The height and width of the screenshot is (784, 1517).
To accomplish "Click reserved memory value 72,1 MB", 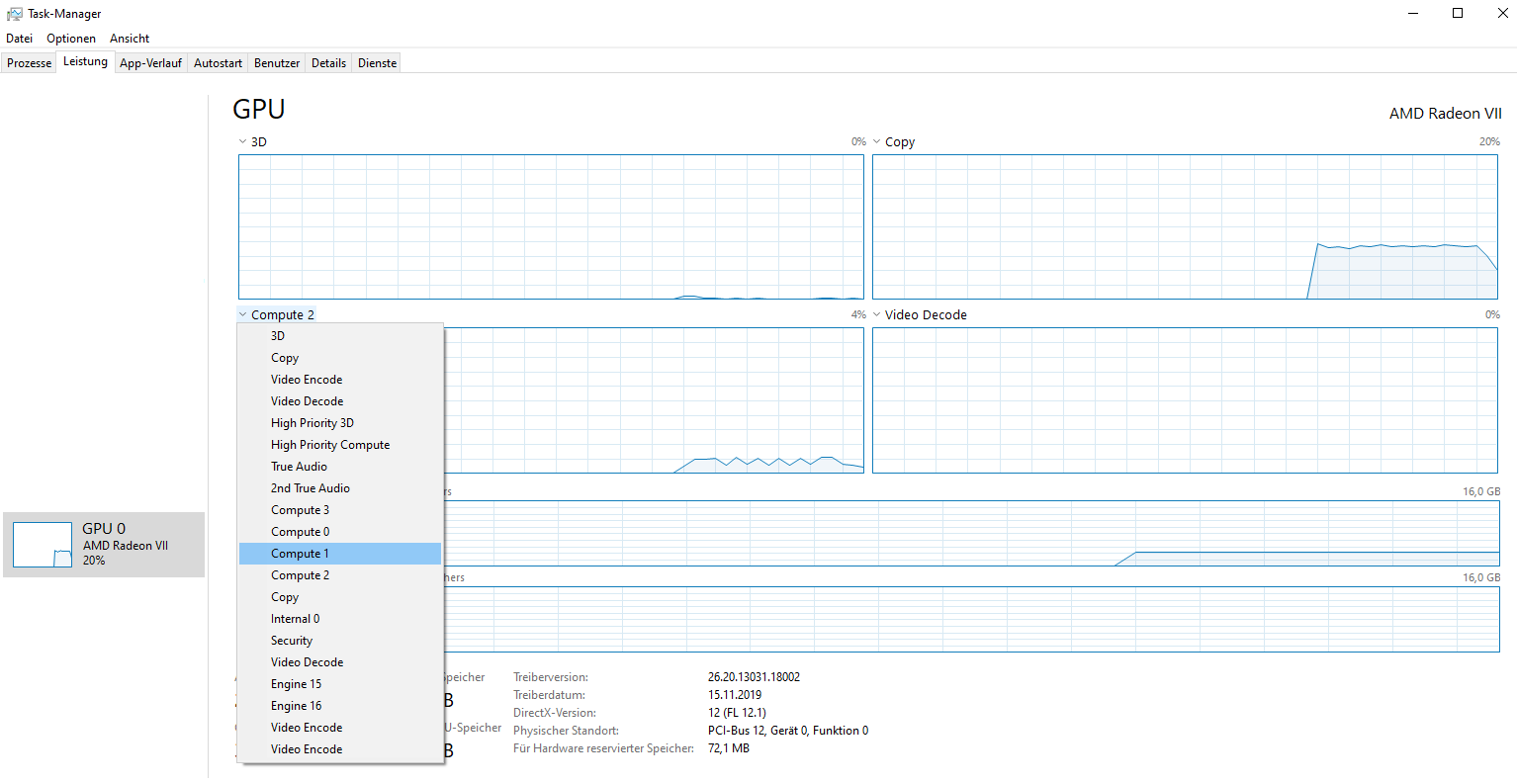I will [x=729, y=748].
